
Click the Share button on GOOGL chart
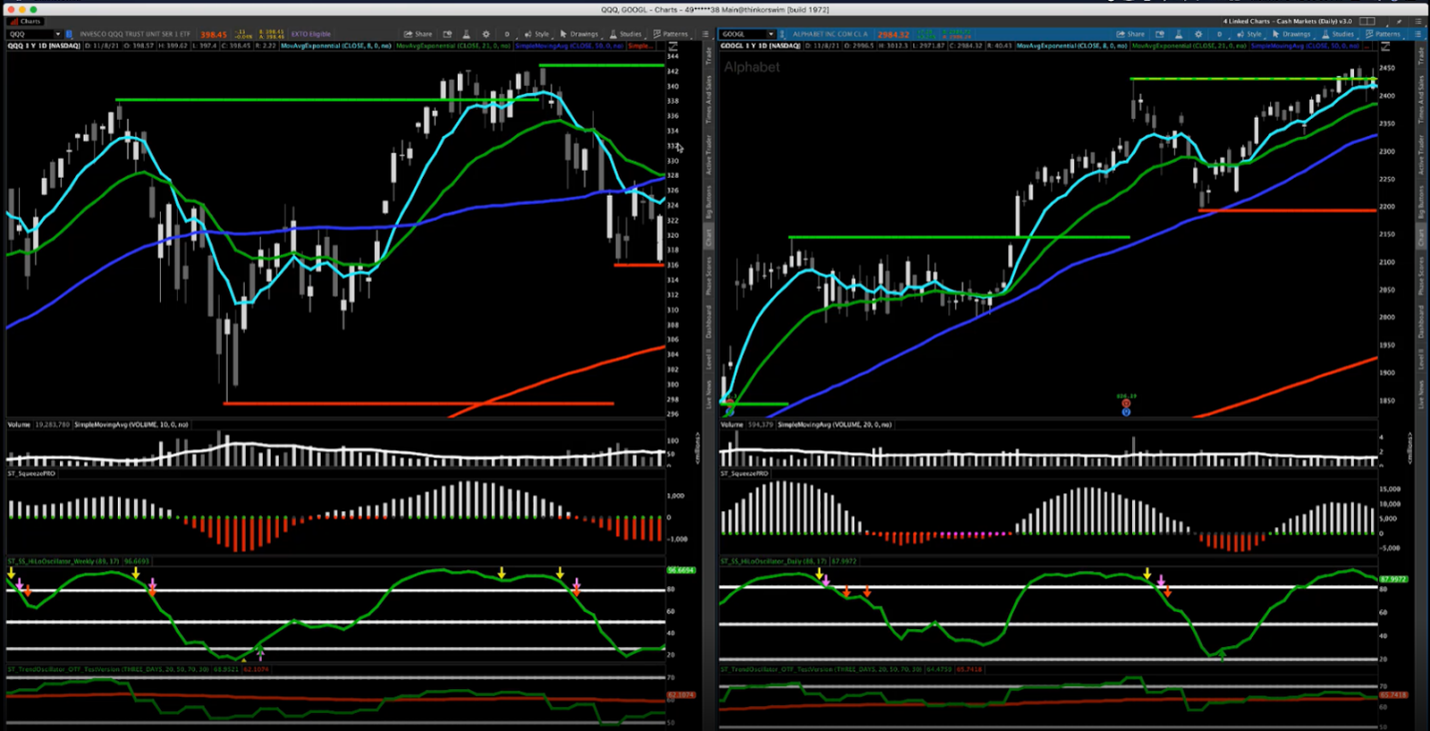(x=1132, y=34)
